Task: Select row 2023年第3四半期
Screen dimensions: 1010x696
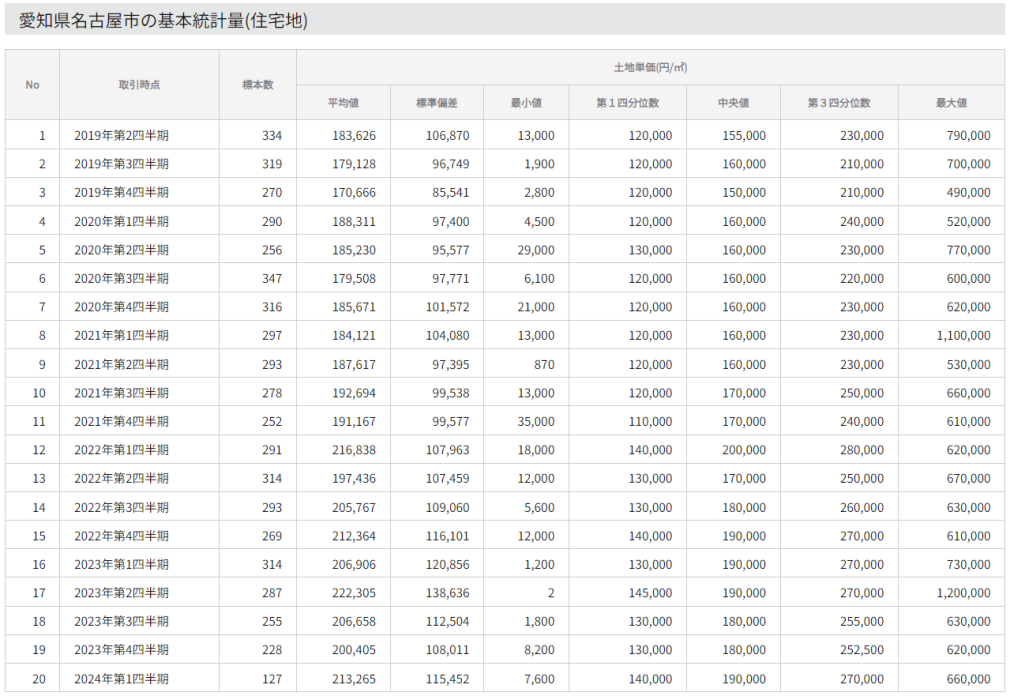Action: click(505, 621)
